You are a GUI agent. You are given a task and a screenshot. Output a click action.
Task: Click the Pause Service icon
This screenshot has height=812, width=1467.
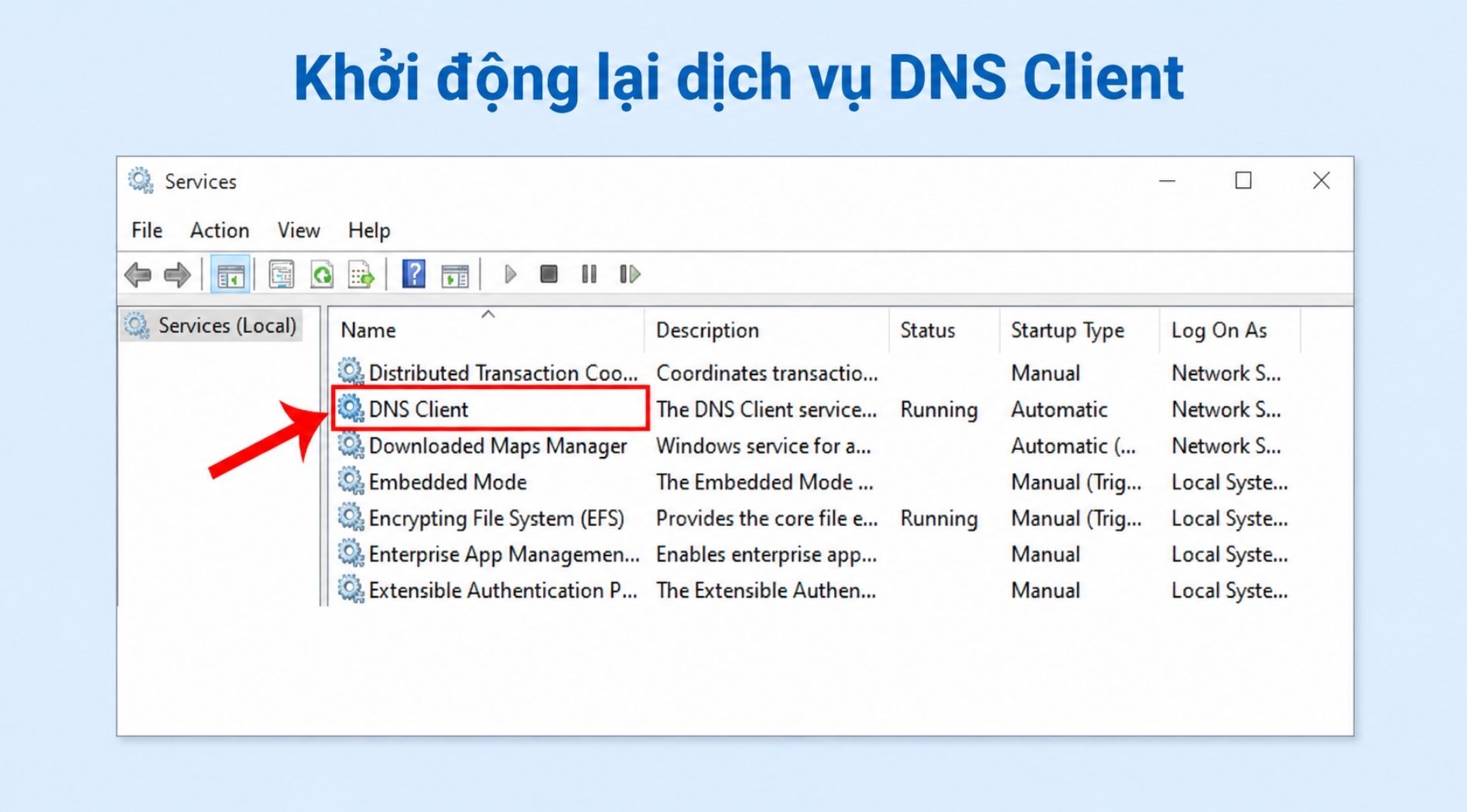(589, 275)
